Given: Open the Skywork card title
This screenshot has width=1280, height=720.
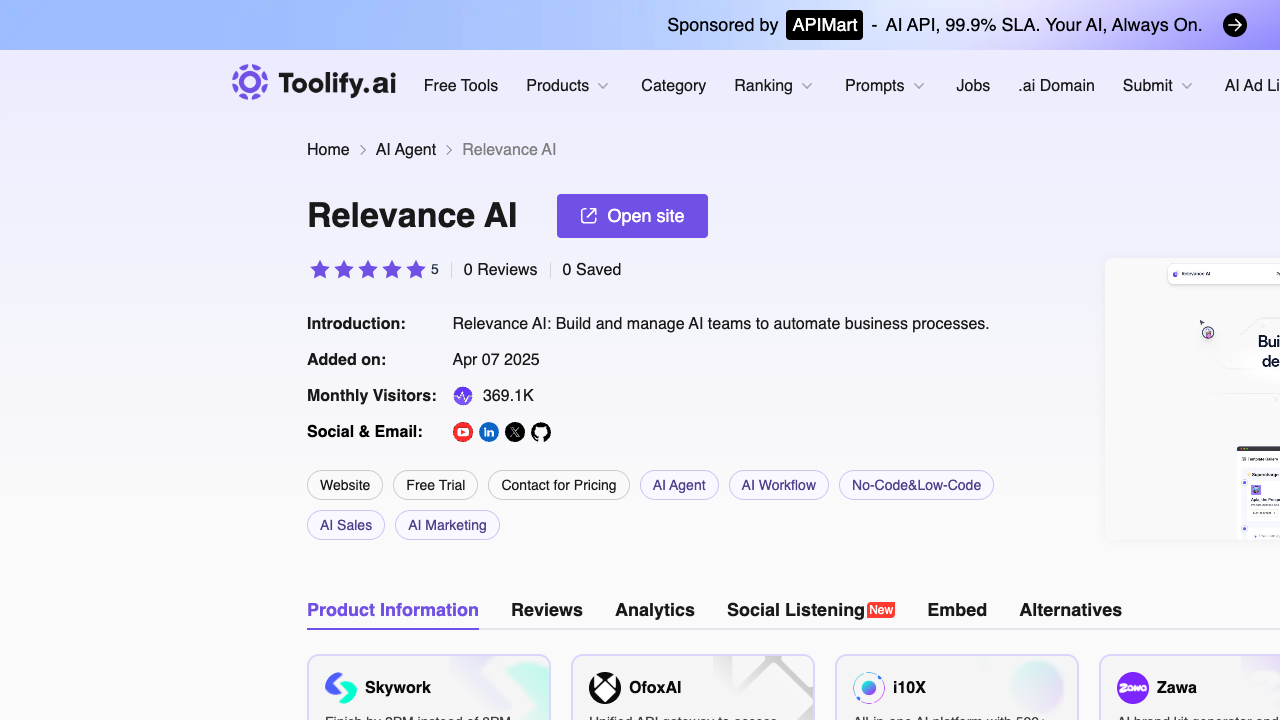Looking at the screenshot, I should pos(398,688).
